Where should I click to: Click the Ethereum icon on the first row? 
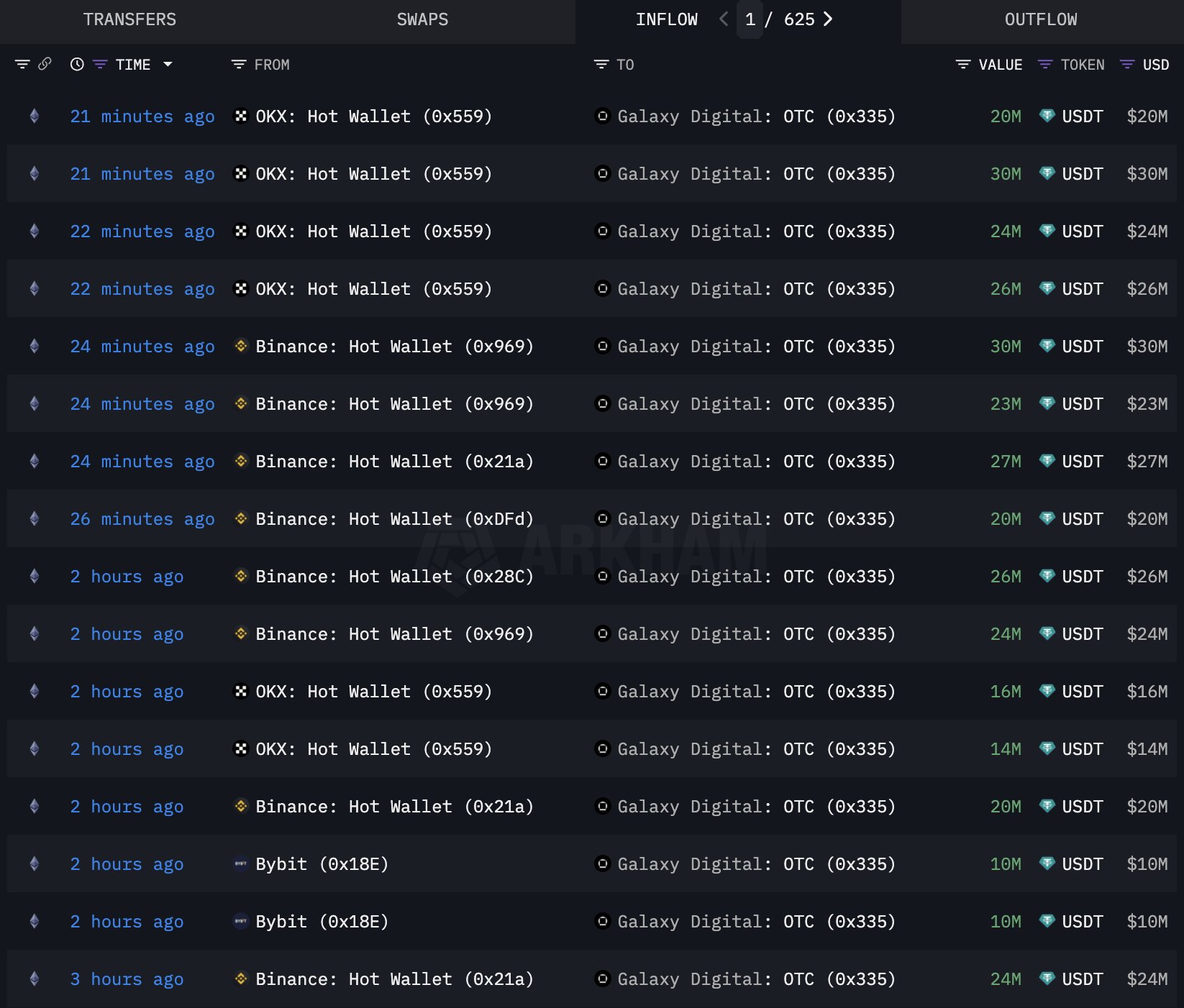pyautogui.click(x=34, y=116)
